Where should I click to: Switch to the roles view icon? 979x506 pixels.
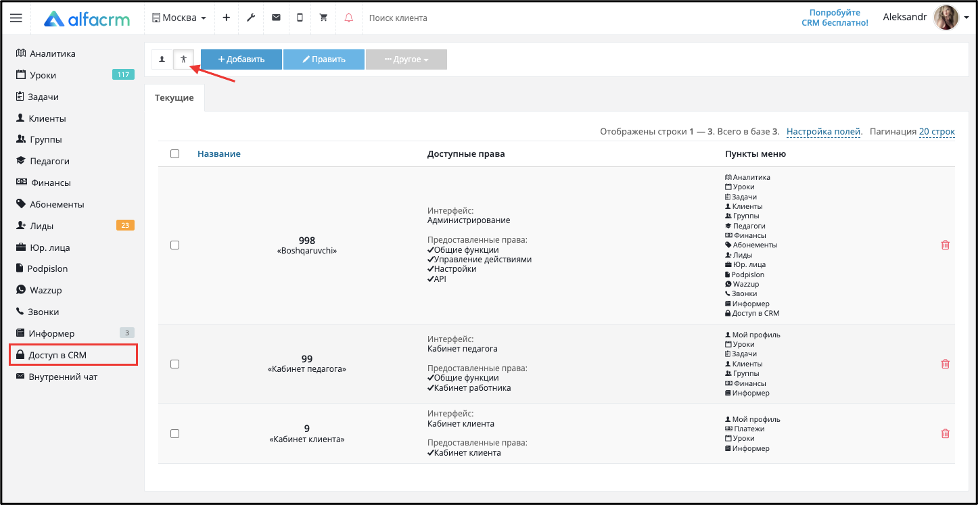coord(183,59)
